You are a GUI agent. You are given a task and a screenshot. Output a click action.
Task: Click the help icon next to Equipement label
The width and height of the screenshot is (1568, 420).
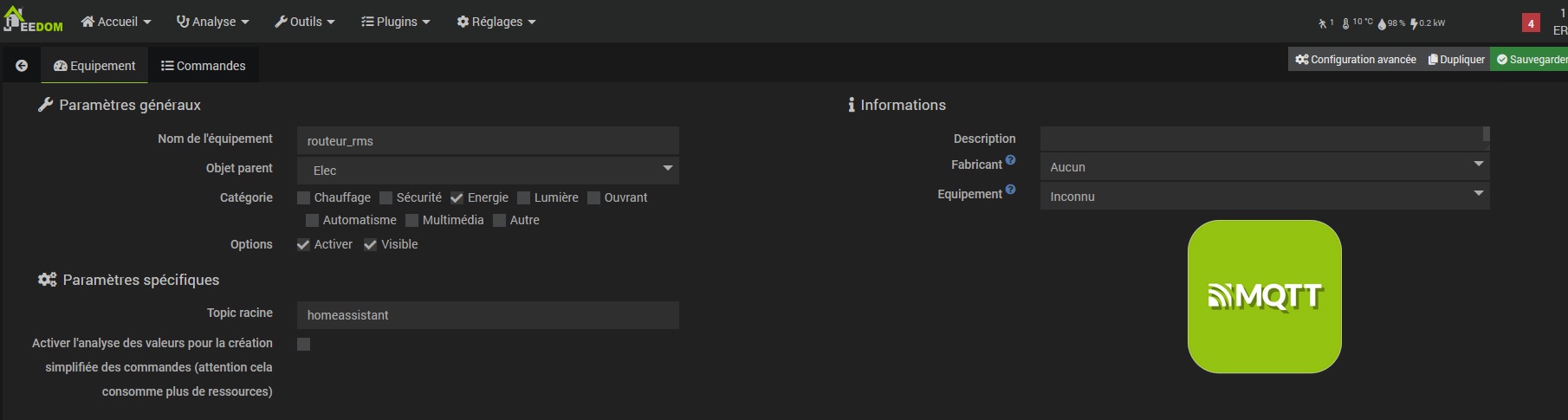(1010, 190)
